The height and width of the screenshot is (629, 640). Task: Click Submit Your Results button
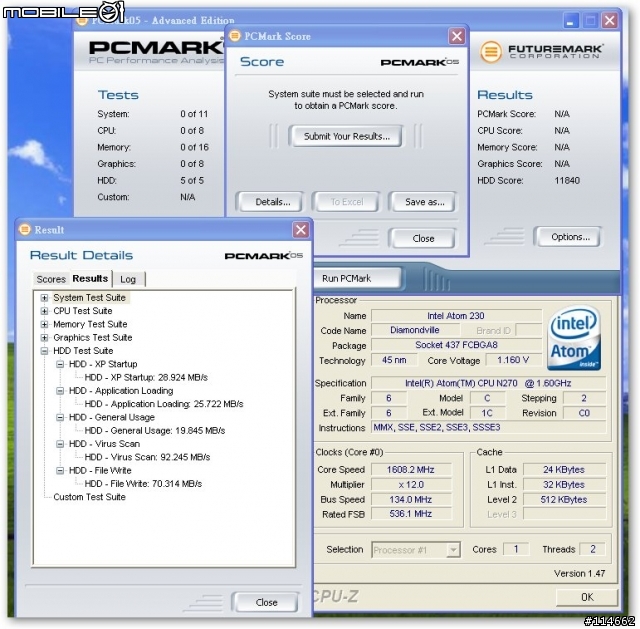tap(346, 136)
